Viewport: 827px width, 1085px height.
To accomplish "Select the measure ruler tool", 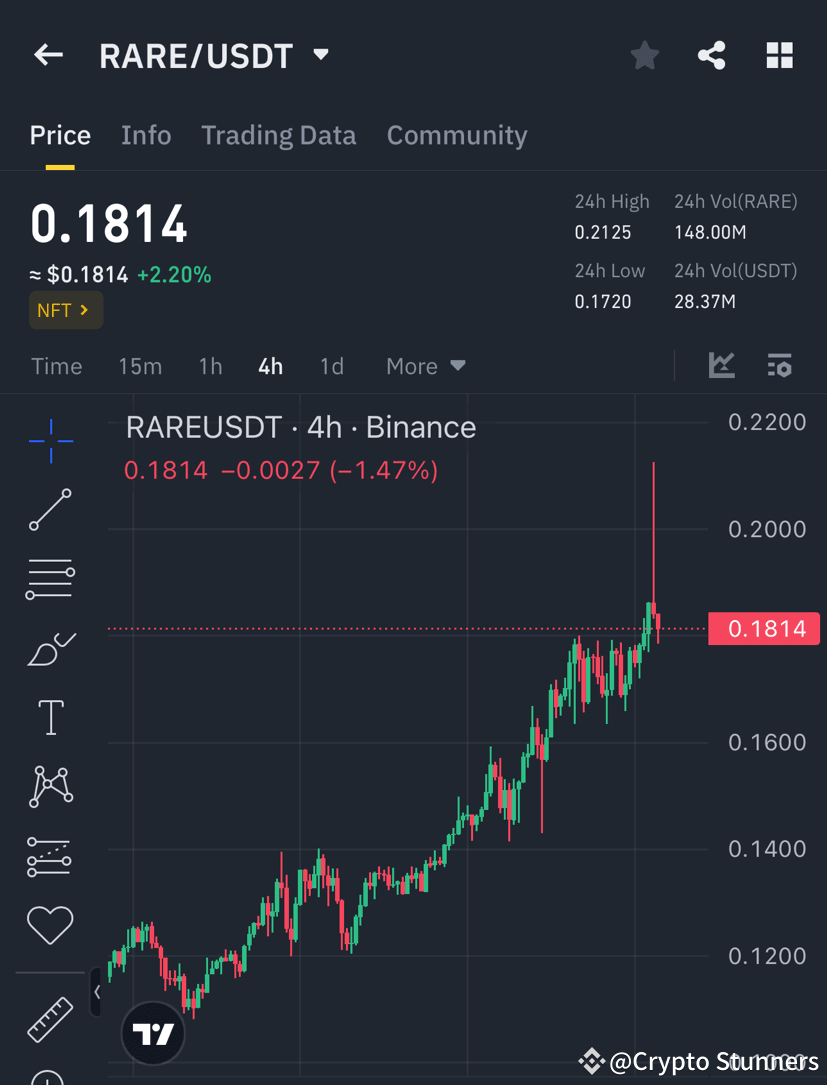I will [x=50, y=1018].
